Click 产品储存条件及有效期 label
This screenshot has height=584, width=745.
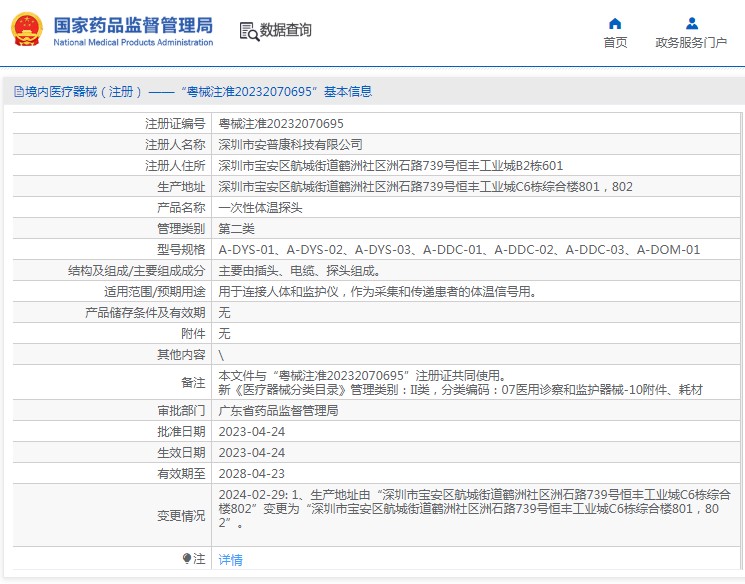coord(145,313)
